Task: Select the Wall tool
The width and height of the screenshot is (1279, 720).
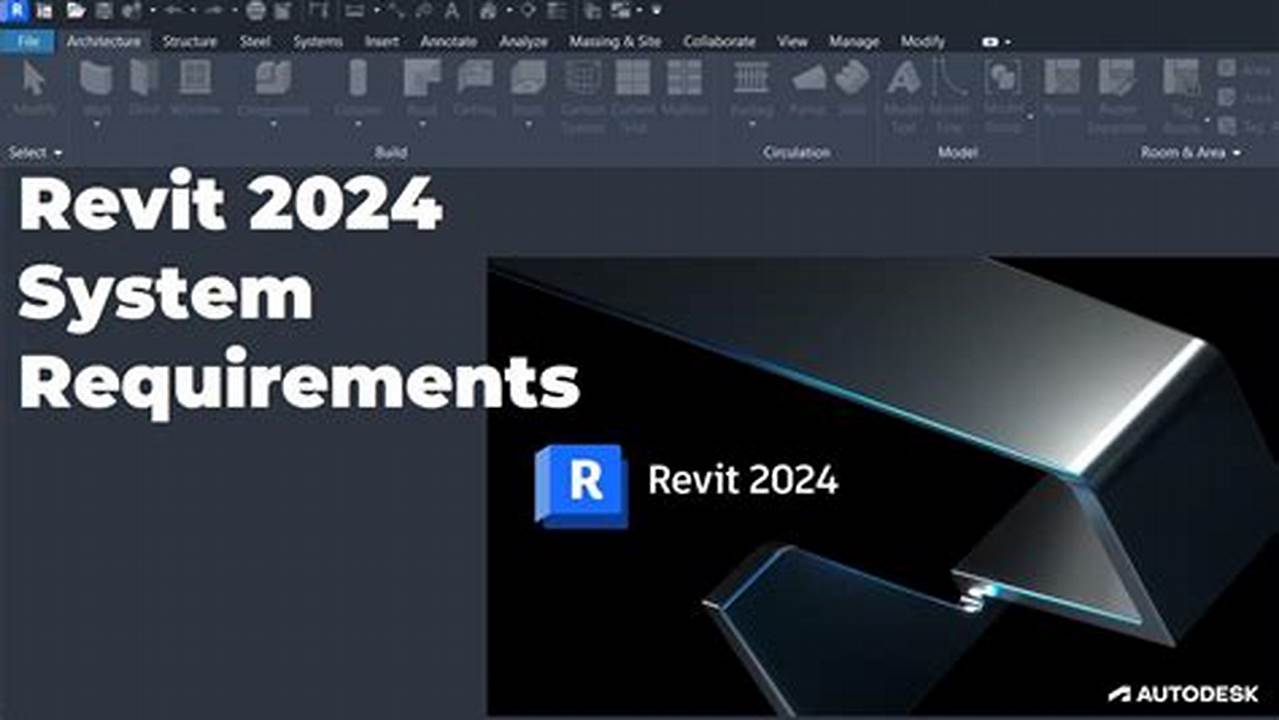Action: [x=95, y=80]
